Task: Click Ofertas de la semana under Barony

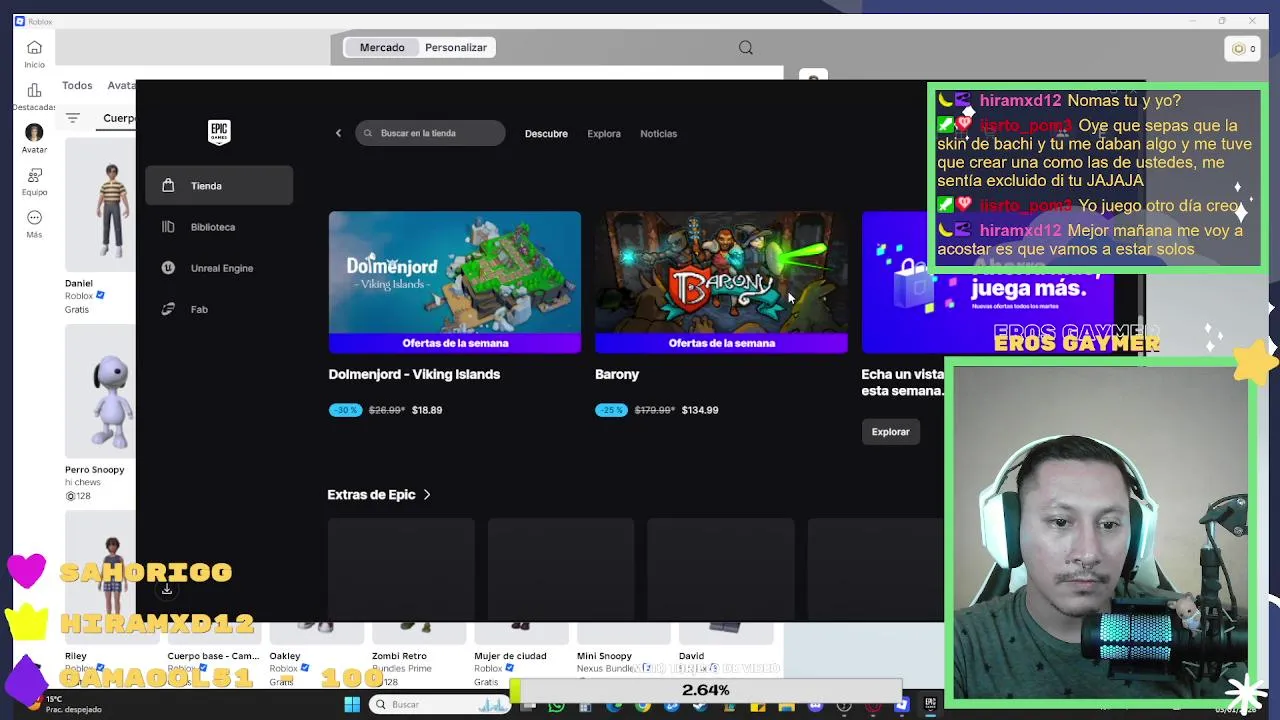Action: [x=721, y=343]
